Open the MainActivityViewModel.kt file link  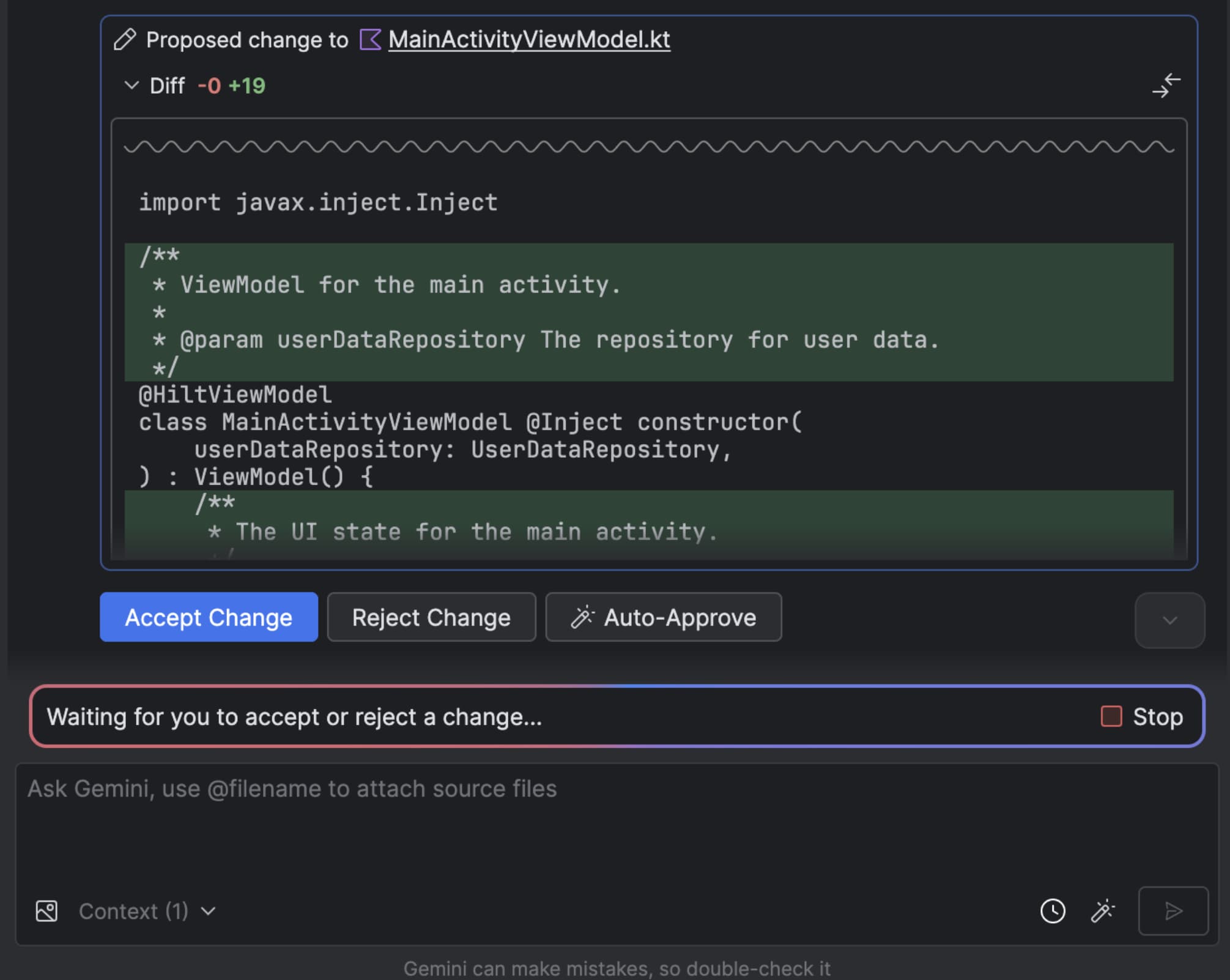[x=528, y=39]
